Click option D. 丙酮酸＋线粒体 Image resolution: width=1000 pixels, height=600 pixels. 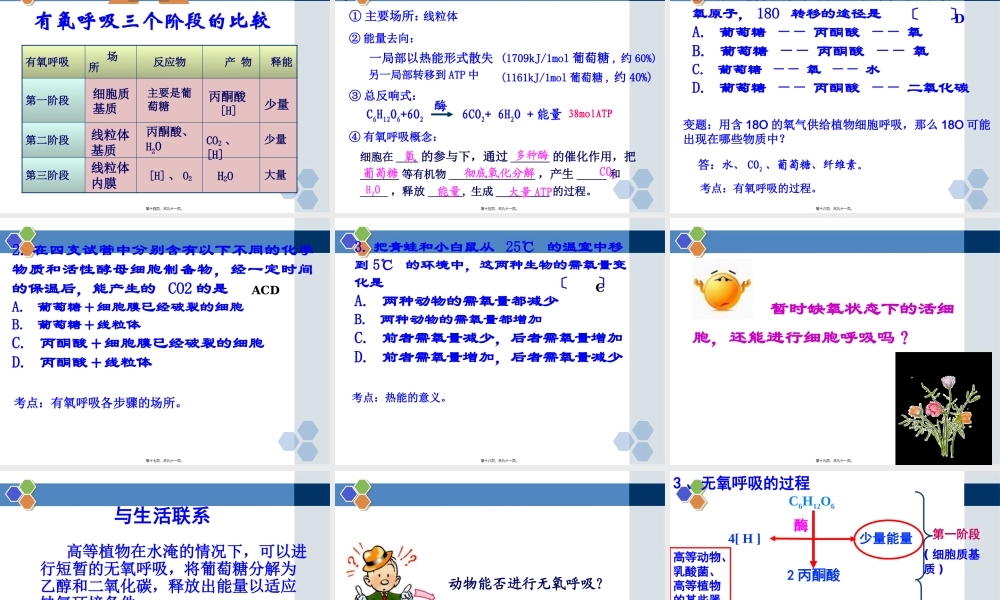(82, 363)
